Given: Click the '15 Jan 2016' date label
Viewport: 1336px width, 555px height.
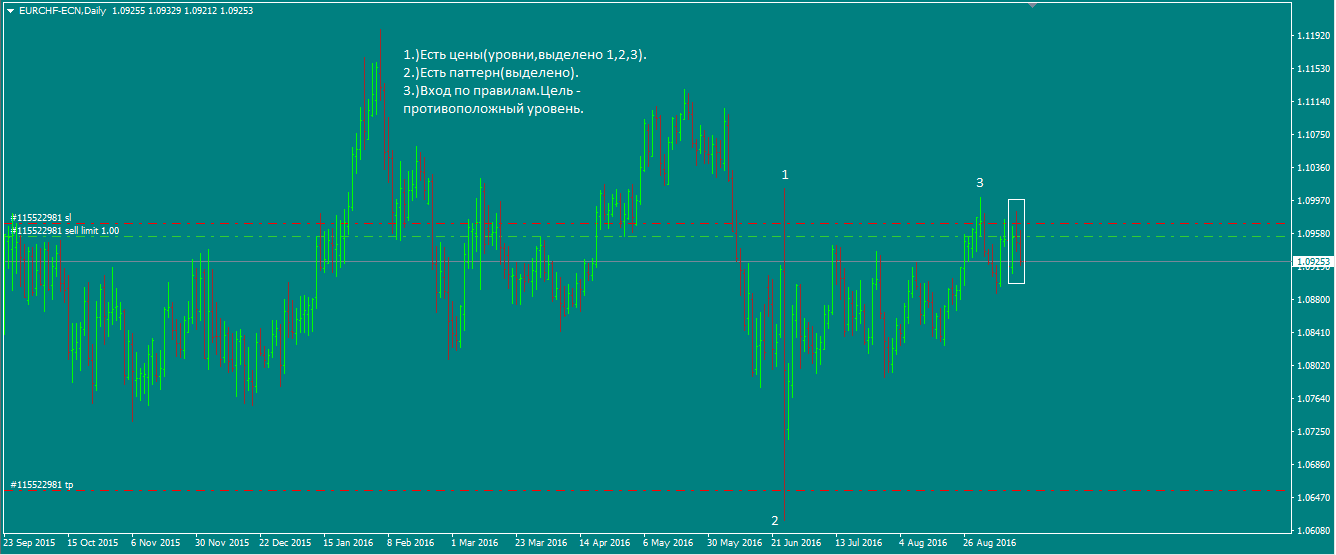Looking at the screenshot, I should tap(348, 543).
